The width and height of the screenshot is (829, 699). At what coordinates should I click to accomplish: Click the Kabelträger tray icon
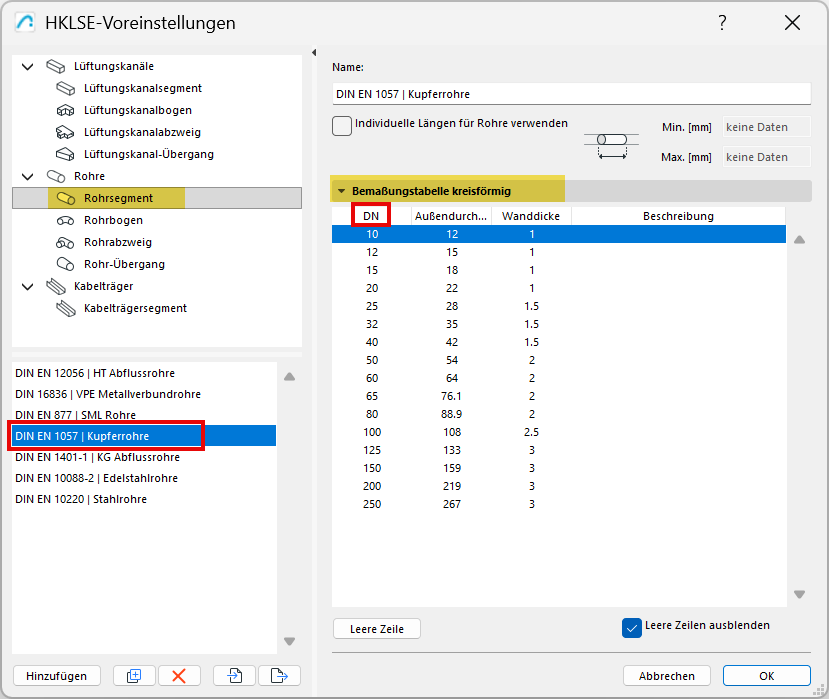pos(56,287)
